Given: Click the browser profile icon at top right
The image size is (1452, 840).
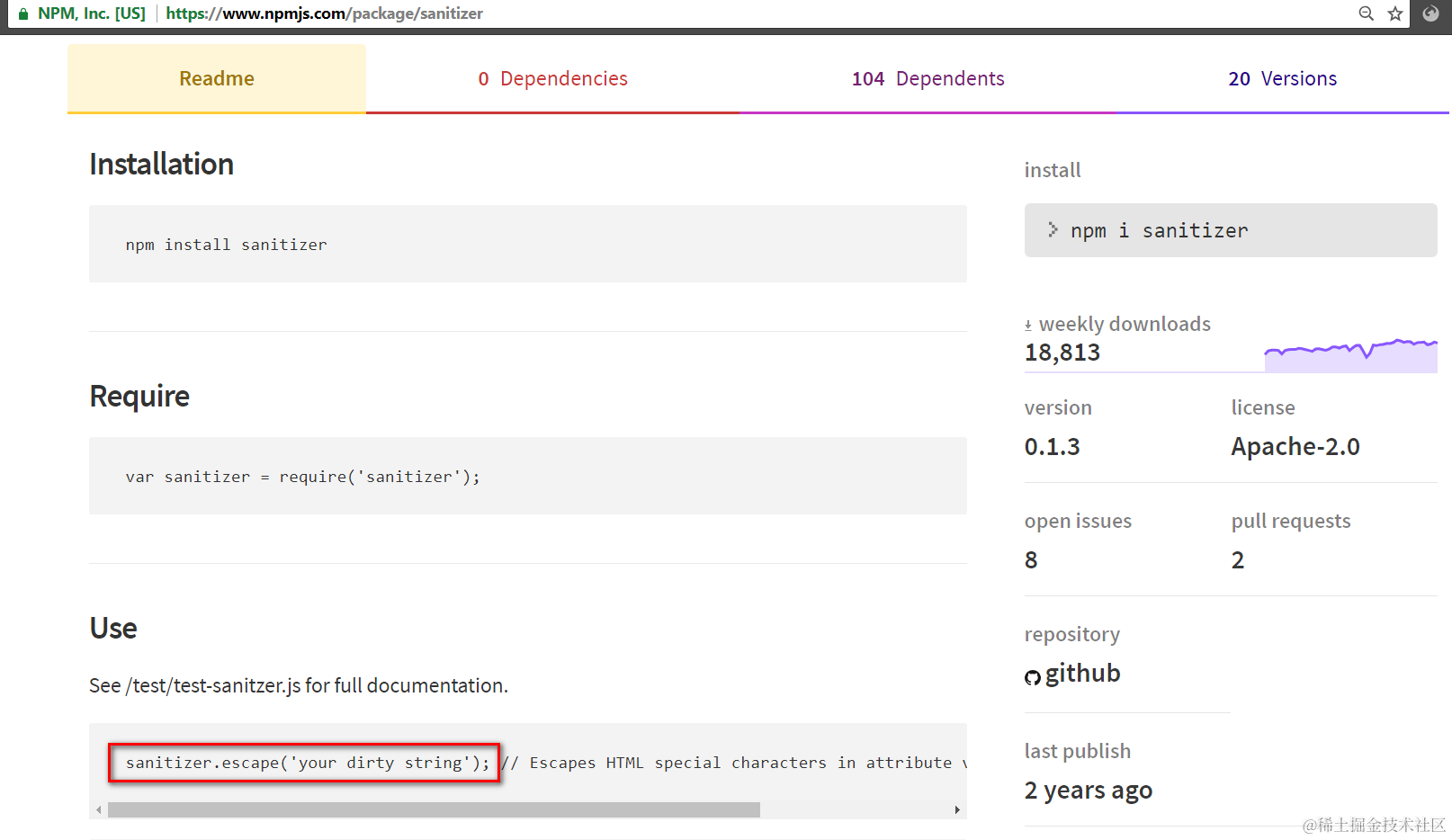Looking at the screenshot, I should pyautogui.click(x=1430, y=13).
